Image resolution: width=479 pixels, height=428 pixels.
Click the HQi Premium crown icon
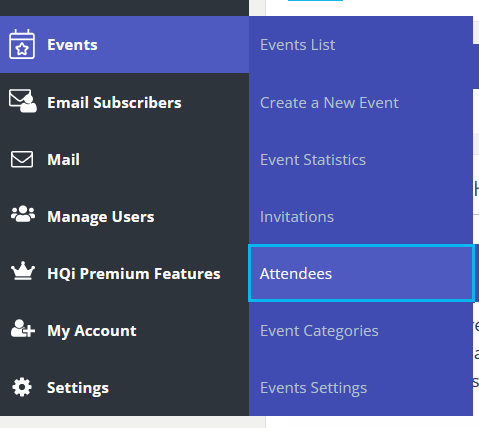[23, 271]
